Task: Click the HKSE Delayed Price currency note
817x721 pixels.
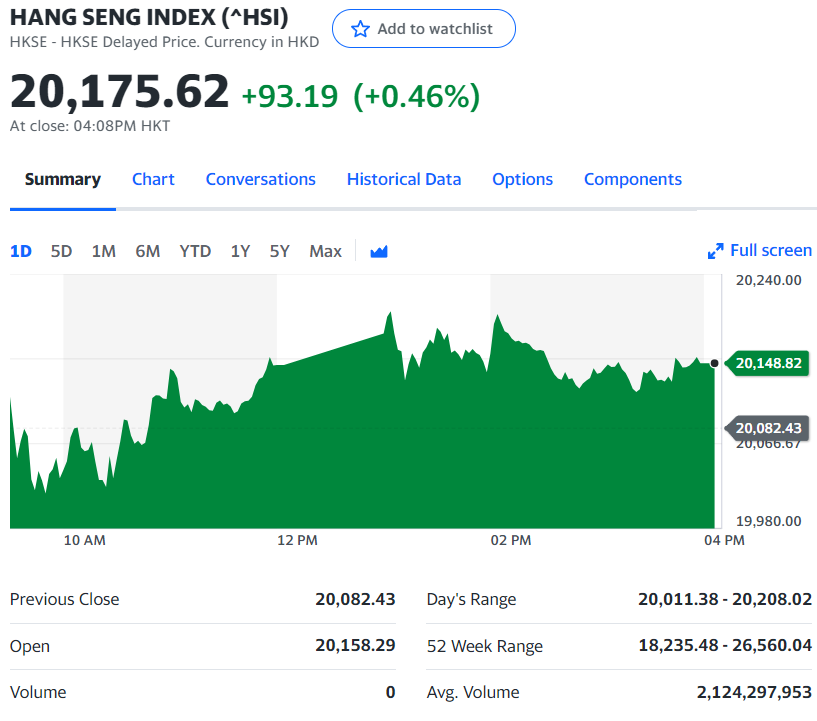Action: (x=164, y=42)
